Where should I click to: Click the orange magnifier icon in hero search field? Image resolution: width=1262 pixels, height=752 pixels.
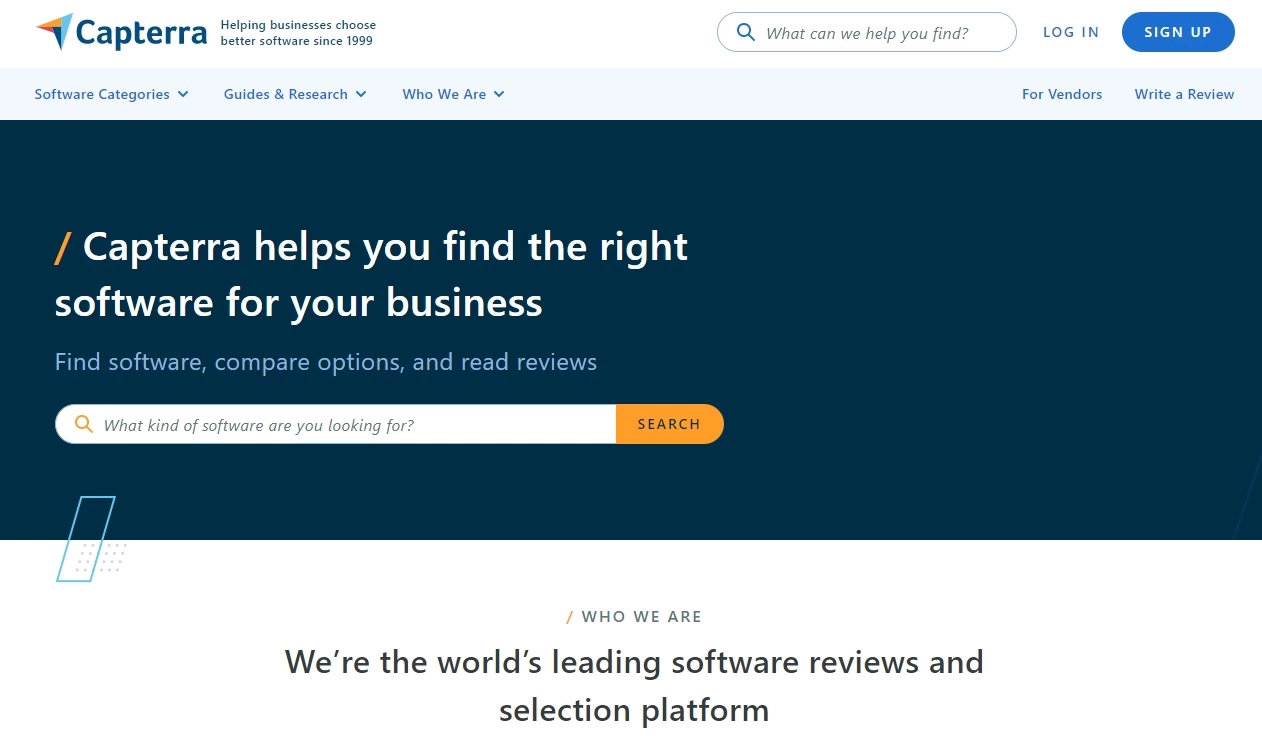[x=83, y=424]
